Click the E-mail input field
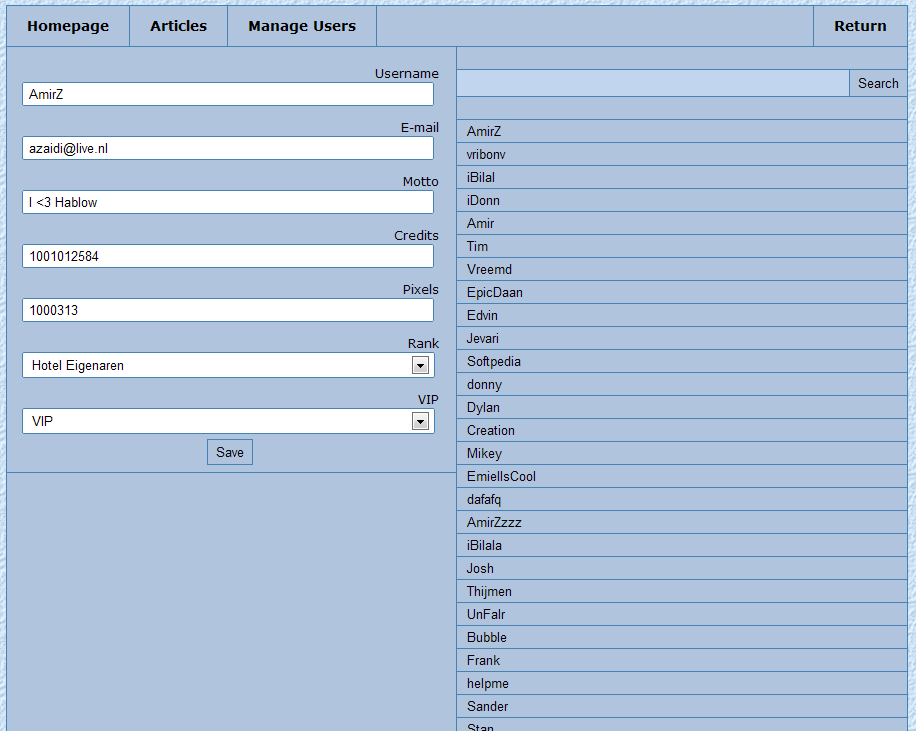Viewport: 916px width, 731px height. pos(228,148)
